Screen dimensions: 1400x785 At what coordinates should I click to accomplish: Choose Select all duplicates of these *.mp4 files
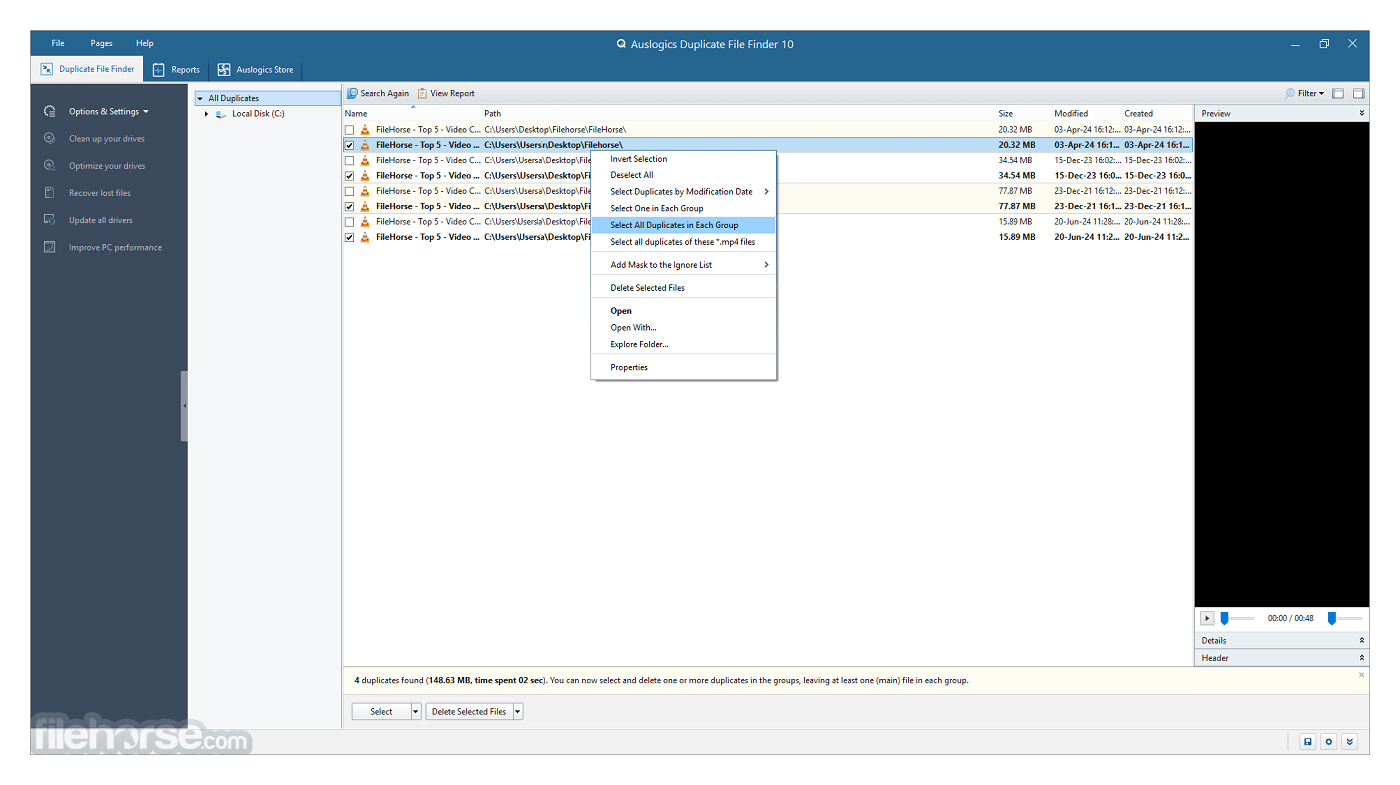coord(684,242)
